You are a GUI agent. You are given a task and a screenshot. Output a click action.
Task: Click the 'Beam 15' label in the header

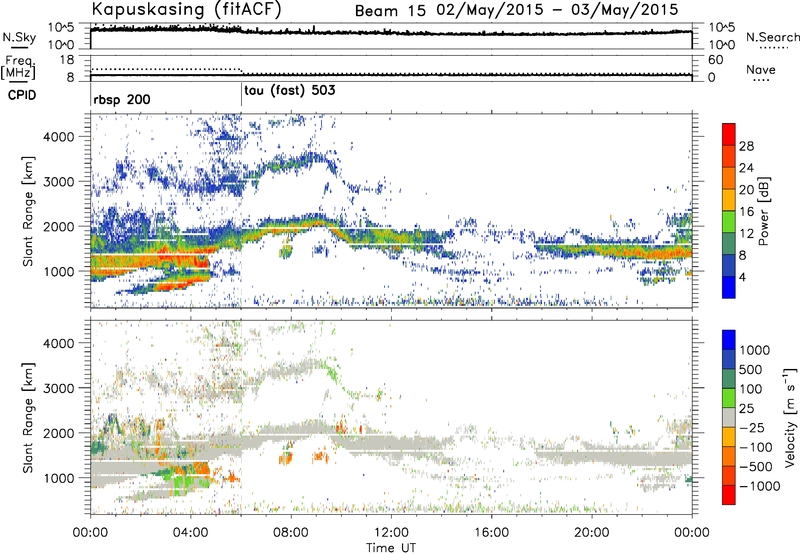(390, 10)
